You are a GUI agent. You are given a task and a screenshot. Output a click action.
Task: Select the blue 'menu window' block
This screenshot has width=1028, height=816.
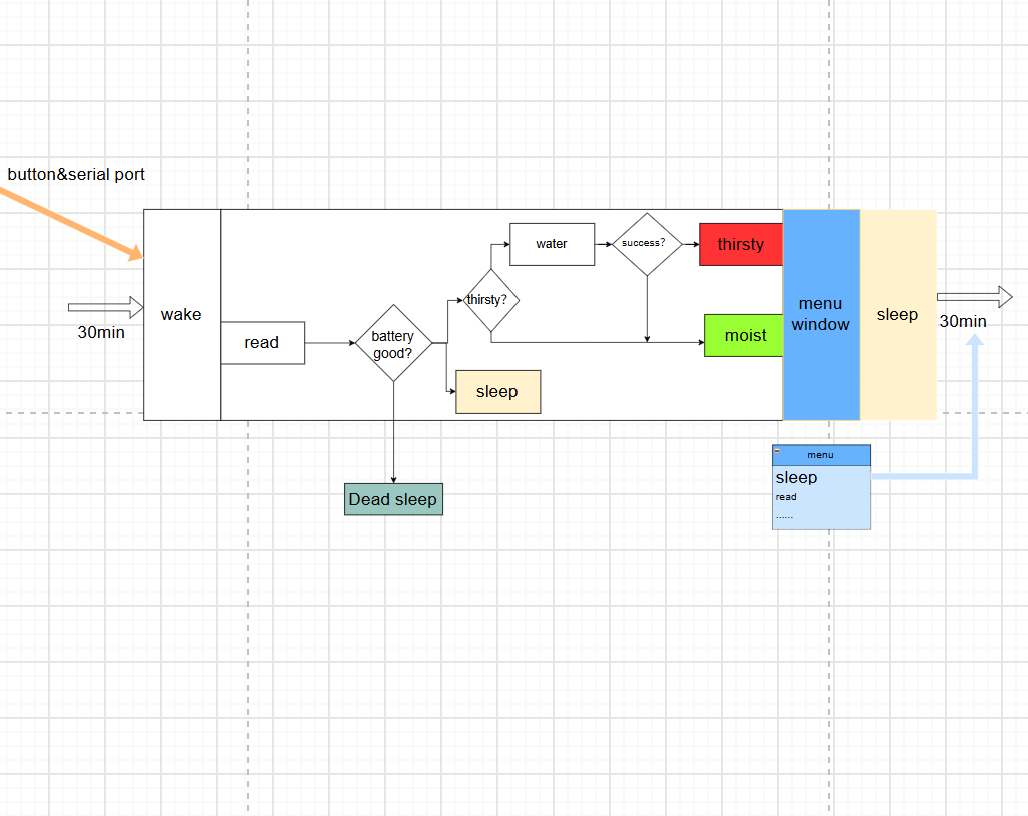[821, 315]
